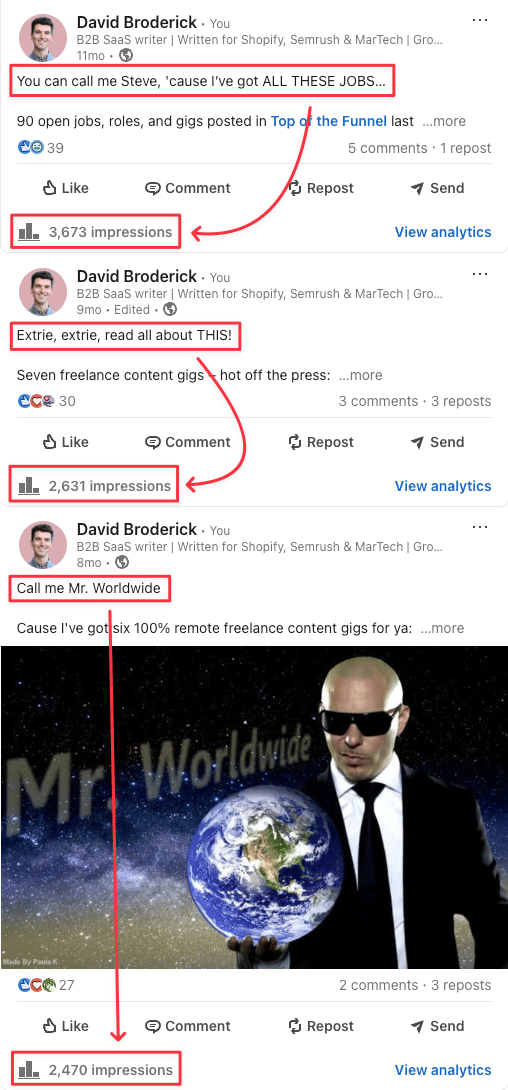Click David Broderick's avatar on the 8mo post
This screenshot has height=1090, width=508.
42,546
